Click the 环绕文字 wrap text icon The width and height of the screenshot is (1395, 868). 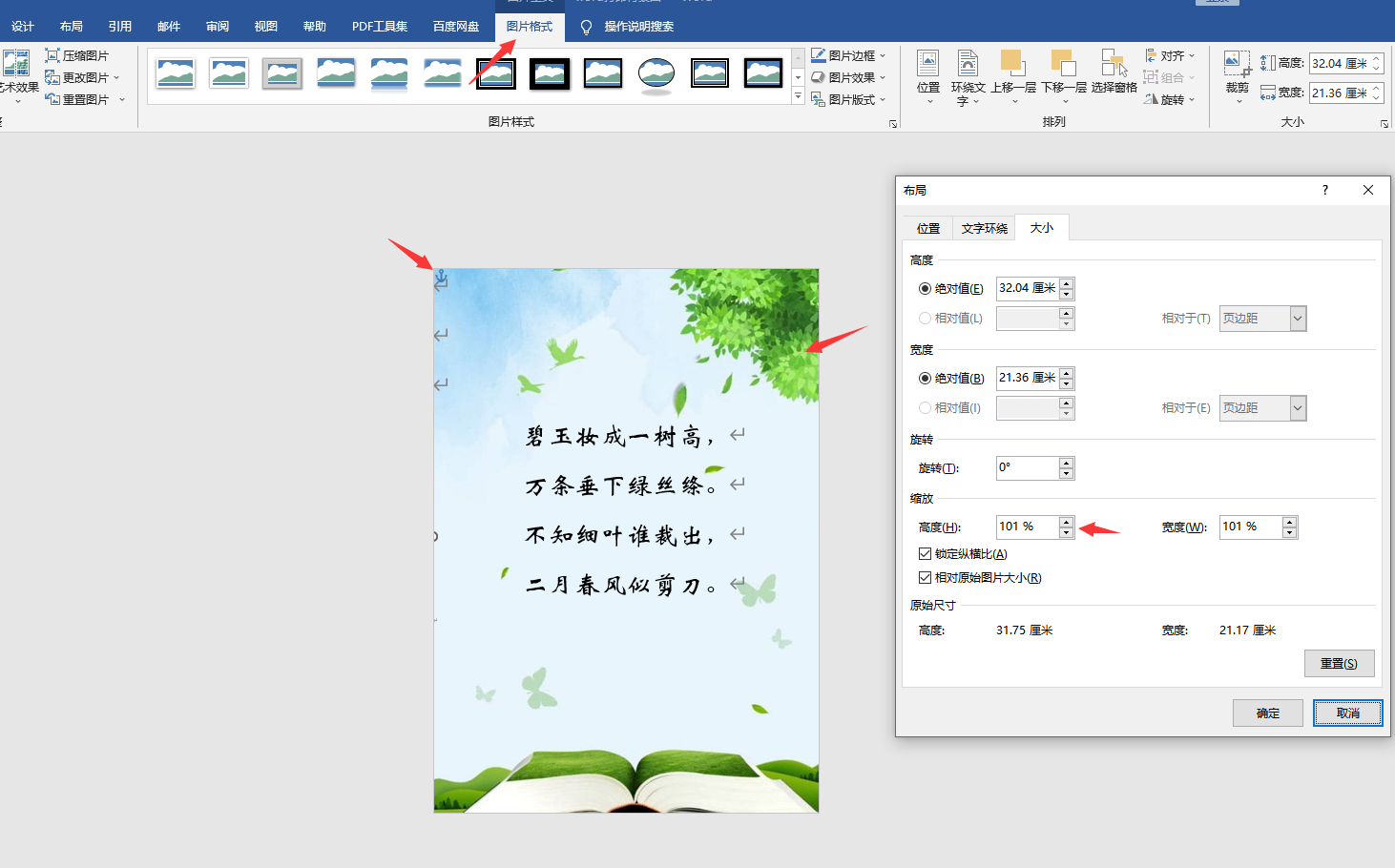click(x=968, y=64)
